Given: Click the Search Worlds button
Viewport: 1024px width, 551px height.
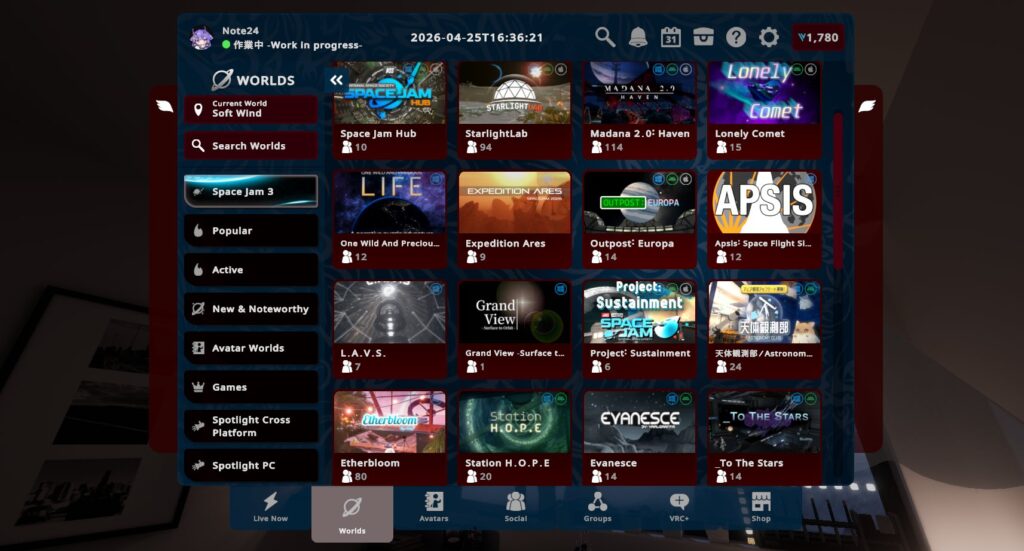Looking at the screenshot, I should [x=251, y=146].
